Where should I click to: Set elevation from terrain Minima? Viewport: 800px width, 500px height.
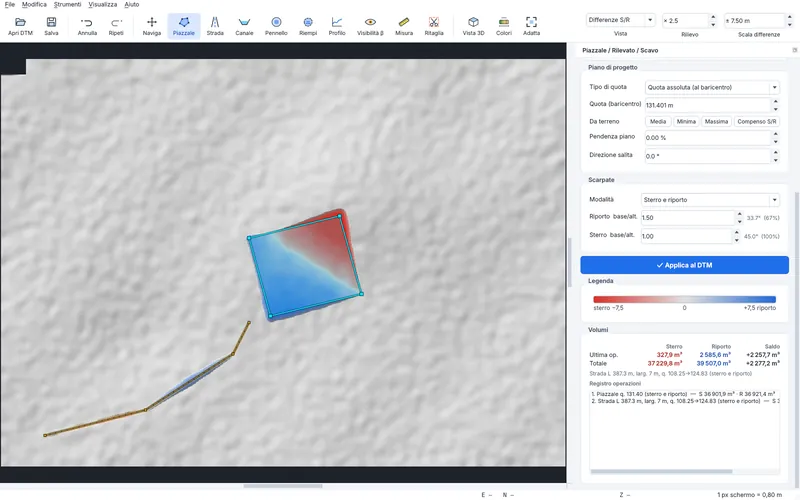686,121
